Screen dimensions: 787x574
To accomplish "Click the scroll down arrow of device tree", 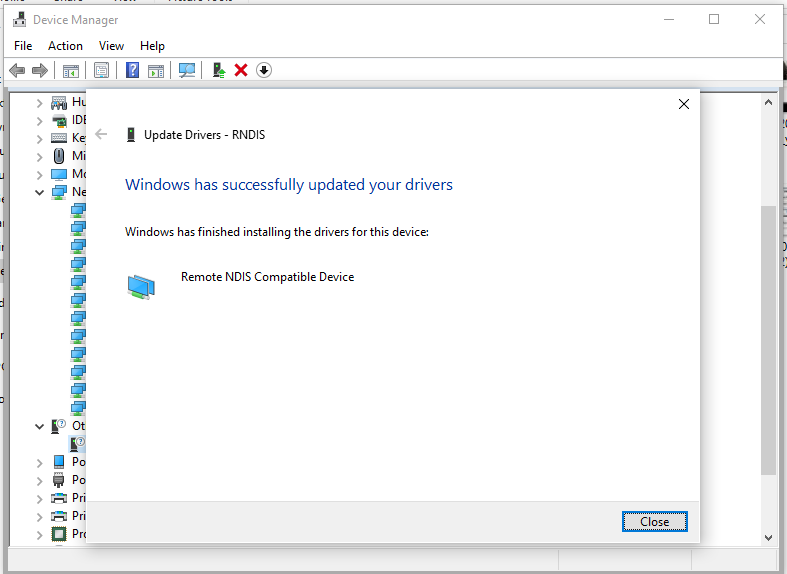I will point(768,537).
